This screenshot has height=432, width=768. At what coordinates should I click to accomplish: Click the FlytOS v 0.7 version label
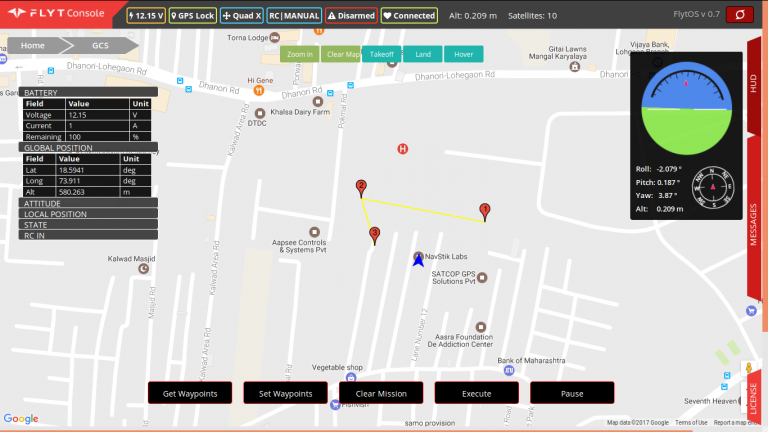click(696, 14)
